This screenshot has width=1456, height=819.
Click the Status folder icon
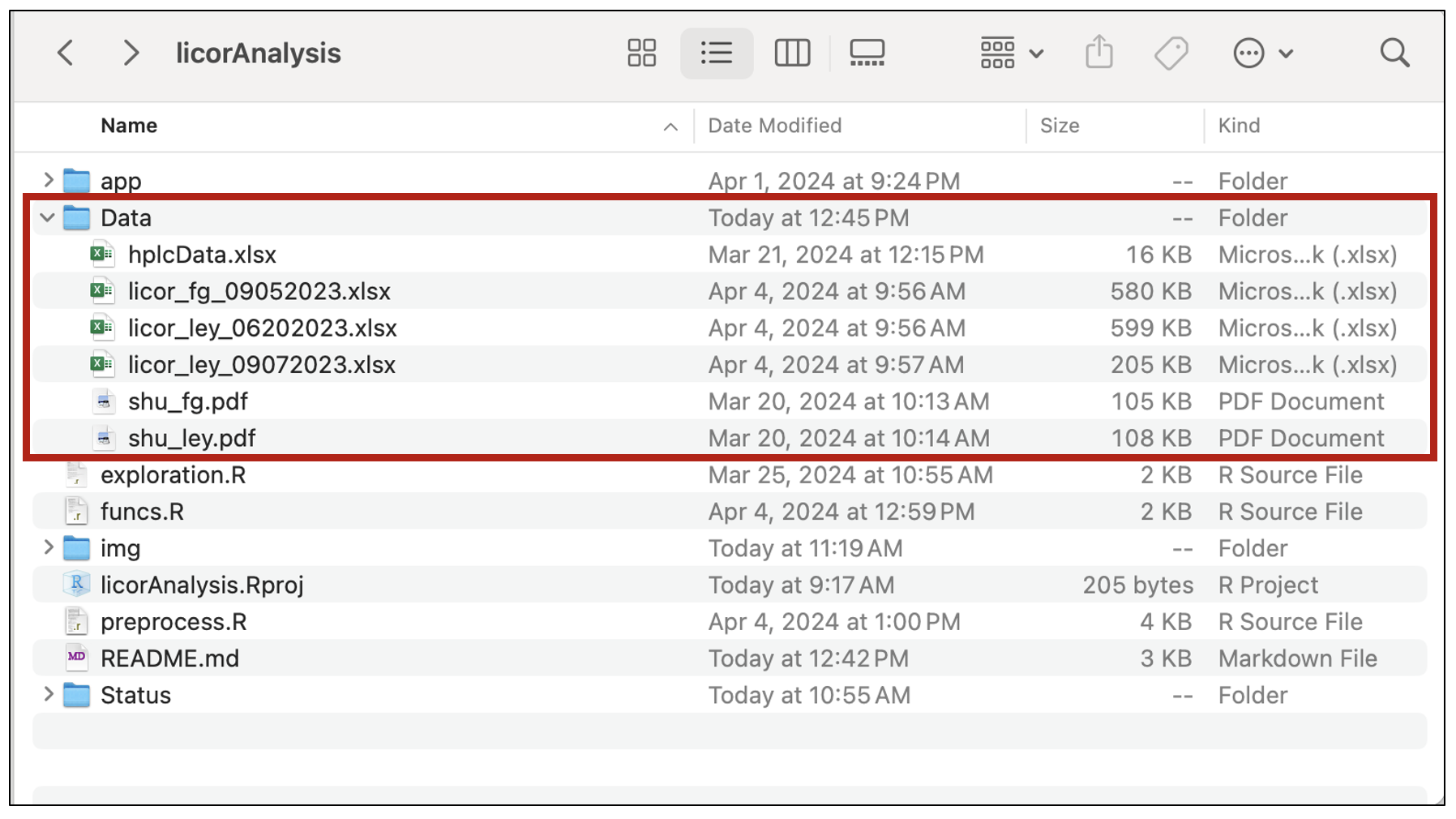click(76, 695)
